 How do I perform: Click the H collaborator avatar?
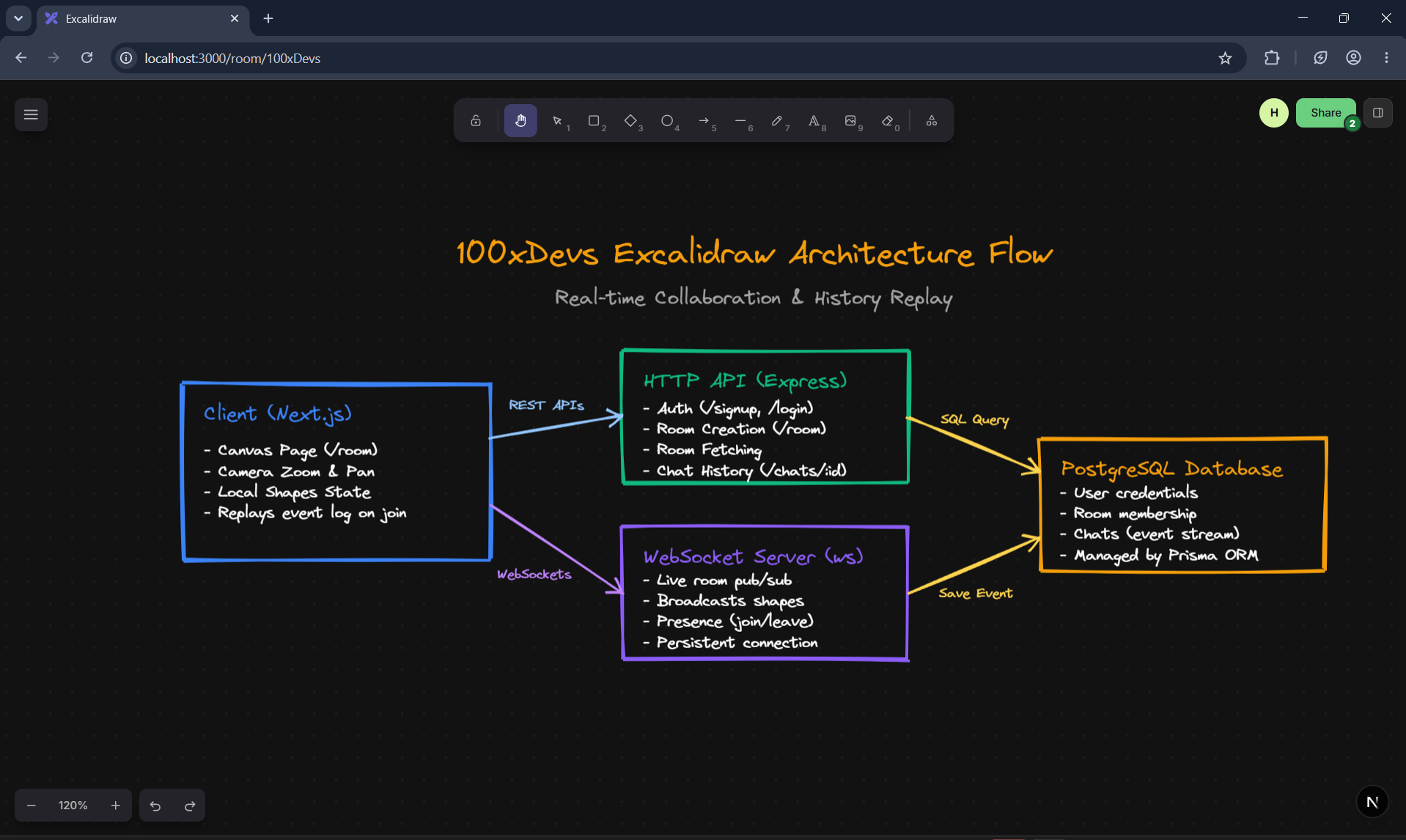click(1274, 113)
